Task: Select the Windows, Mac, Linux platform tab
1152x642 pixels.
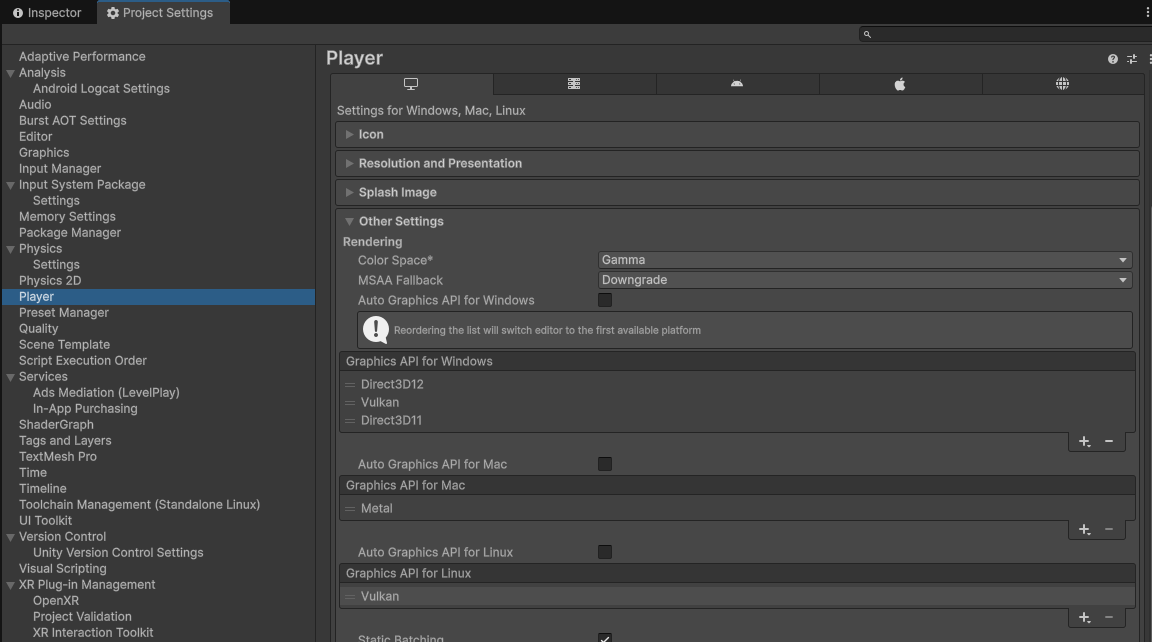Action: click(x=411, y=84)
